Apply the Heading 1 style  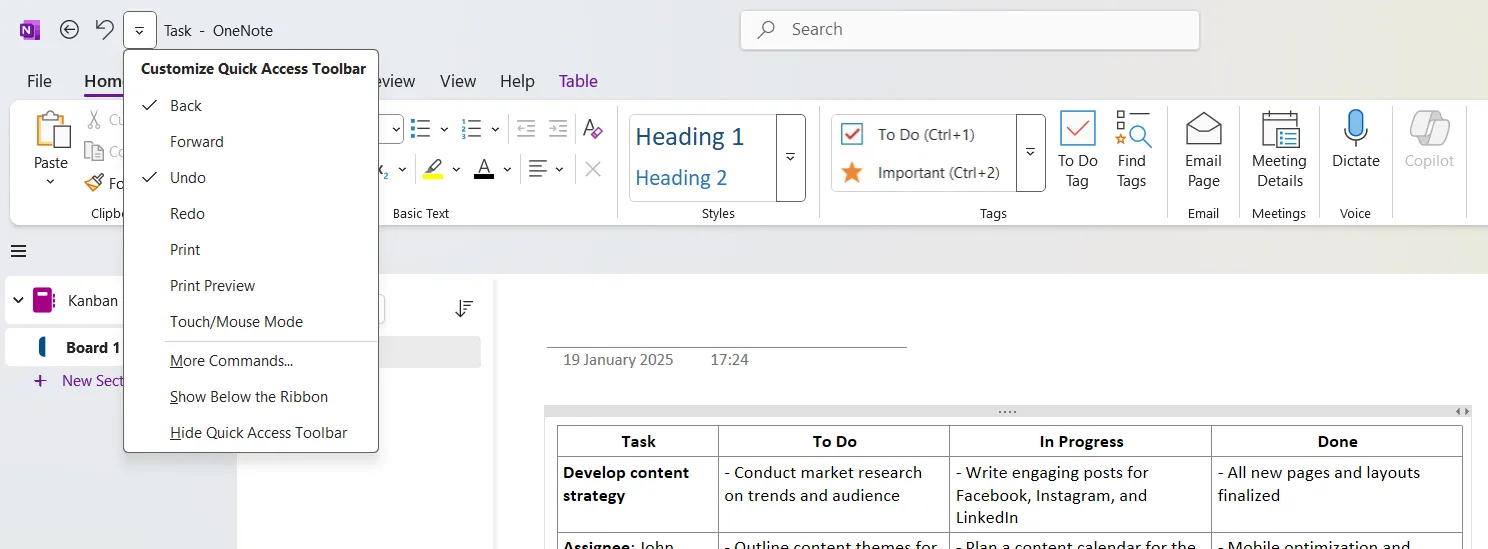[690, 137]
